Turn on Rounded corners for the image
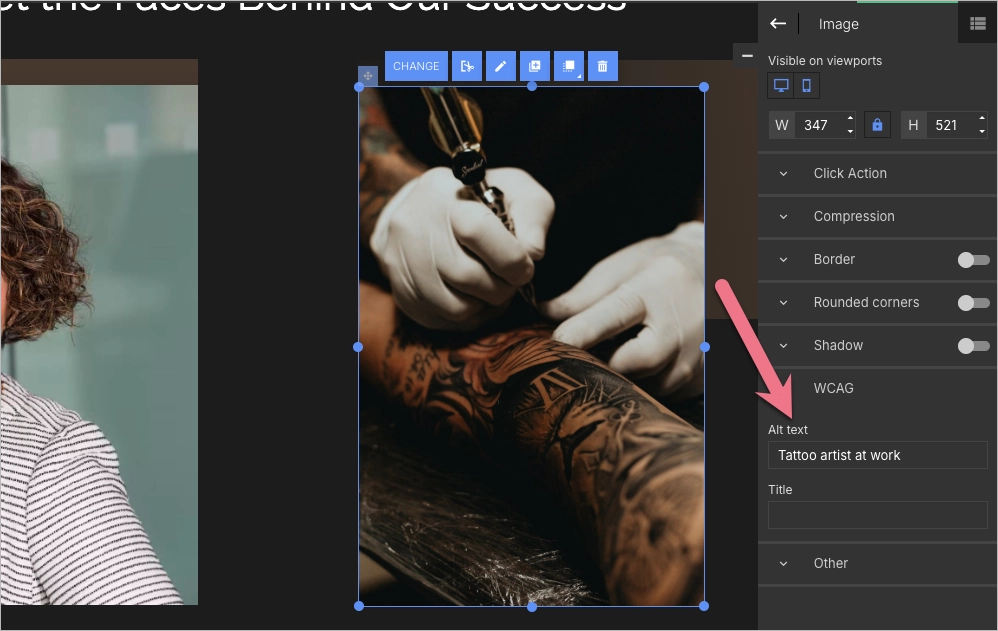The image size is (998, 631). click(971, 302)
